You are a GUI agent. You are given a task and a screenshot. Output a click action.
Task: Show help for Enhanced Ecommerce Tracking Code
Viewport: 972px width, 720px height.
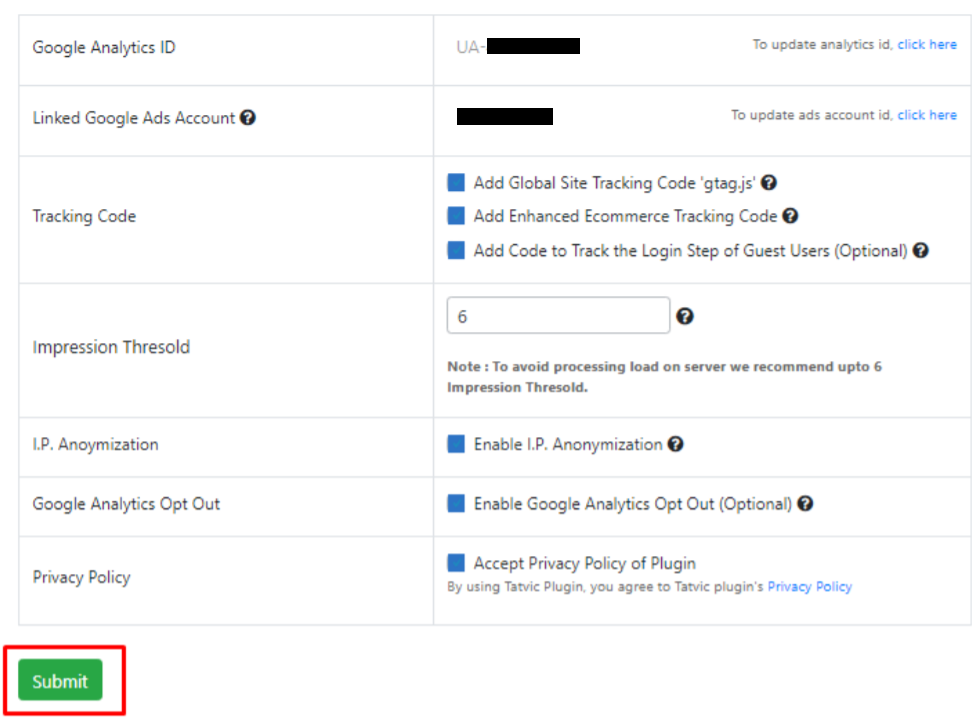pos(790,216)
